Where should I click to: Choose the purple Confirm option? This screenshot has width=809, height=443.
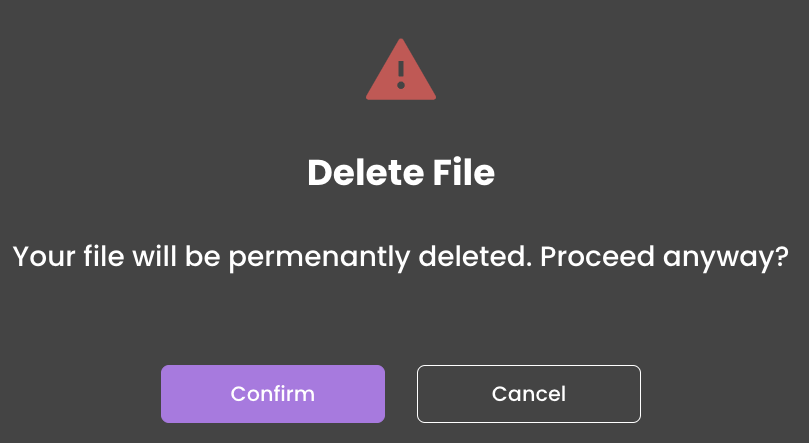click(273, 394)
